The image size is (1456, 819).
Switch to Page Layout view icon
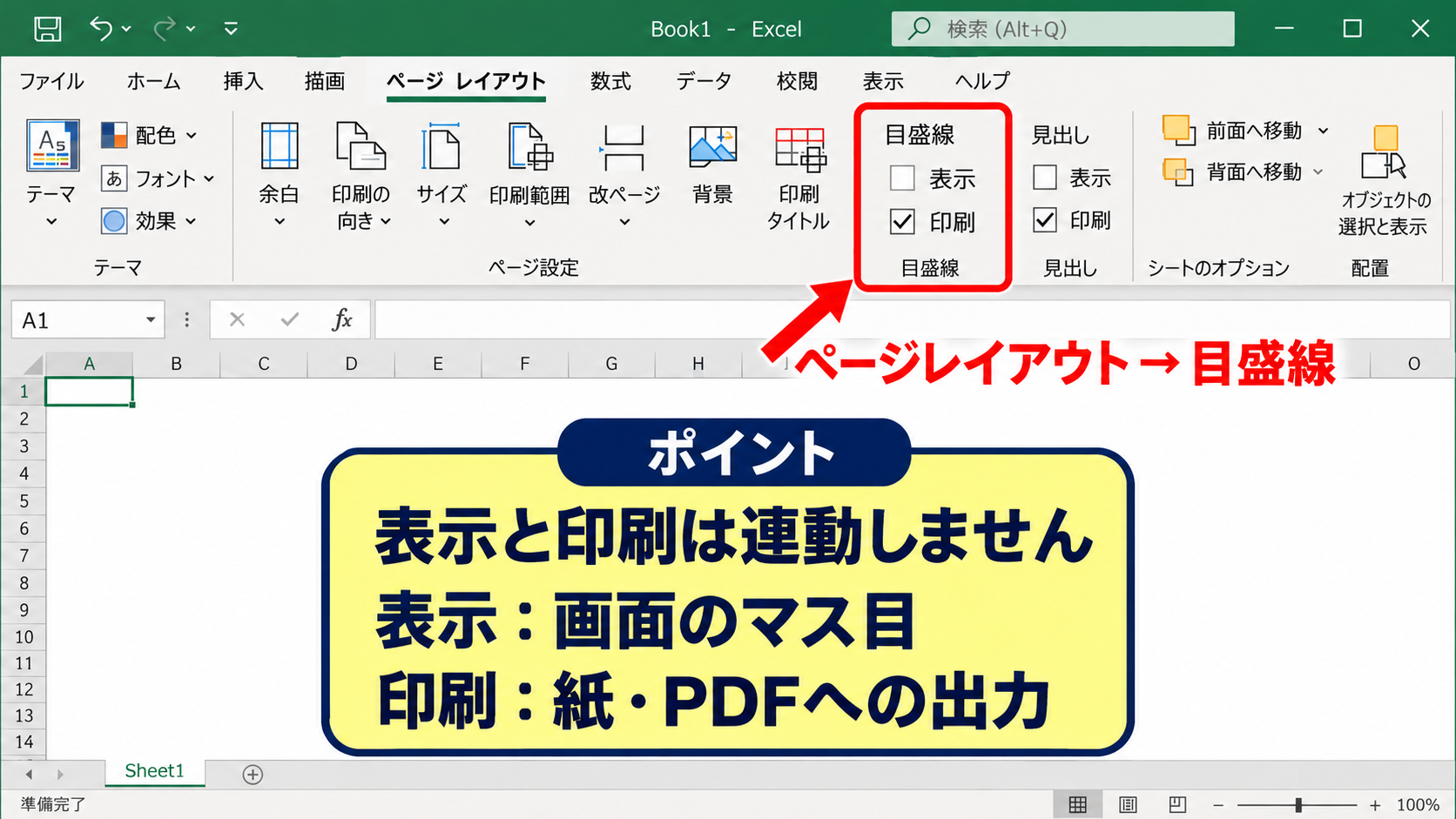(x=1128, y=804)
